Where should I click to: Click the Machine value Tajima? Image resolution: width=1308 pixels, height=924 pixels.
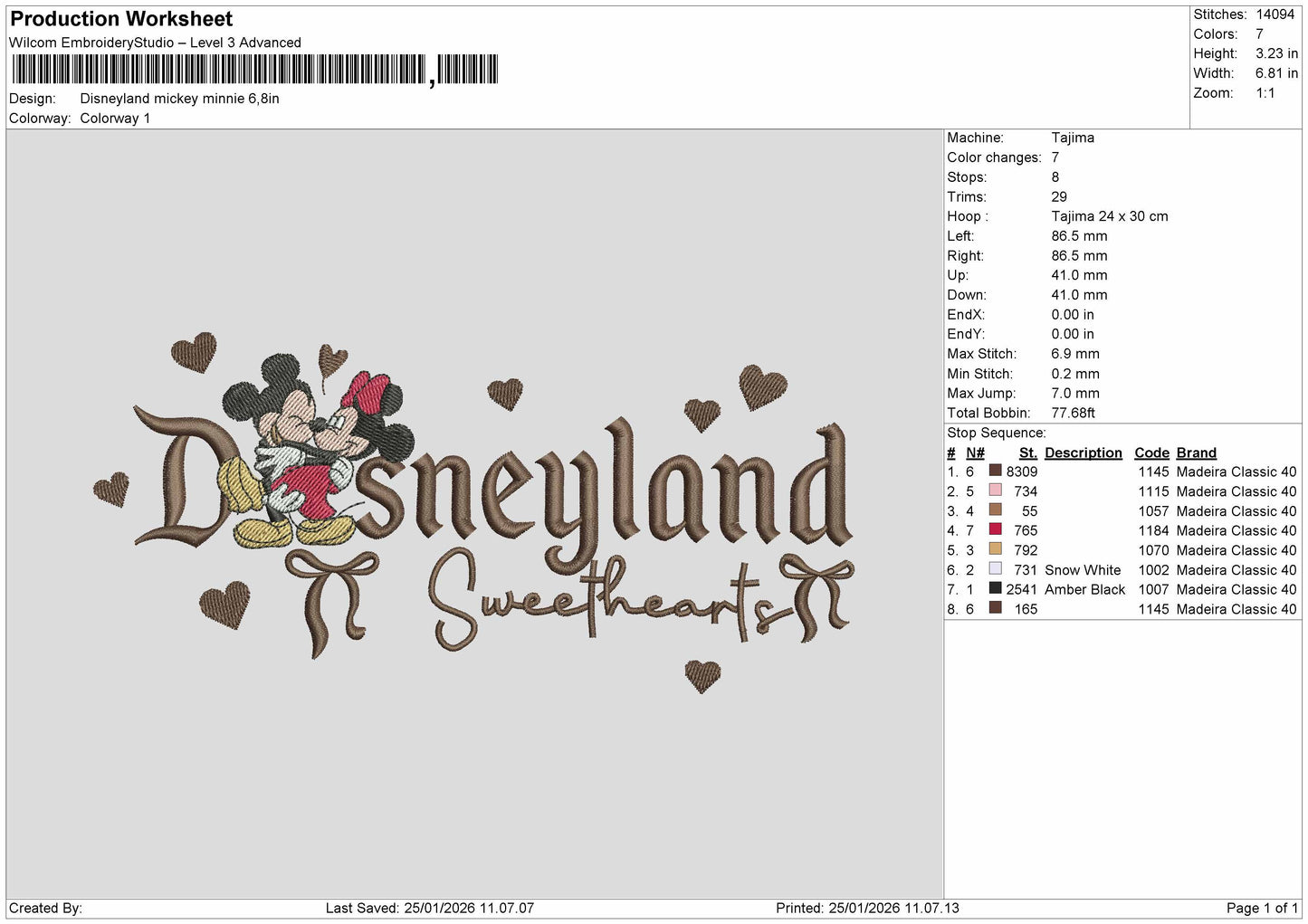pos(1073,138)
